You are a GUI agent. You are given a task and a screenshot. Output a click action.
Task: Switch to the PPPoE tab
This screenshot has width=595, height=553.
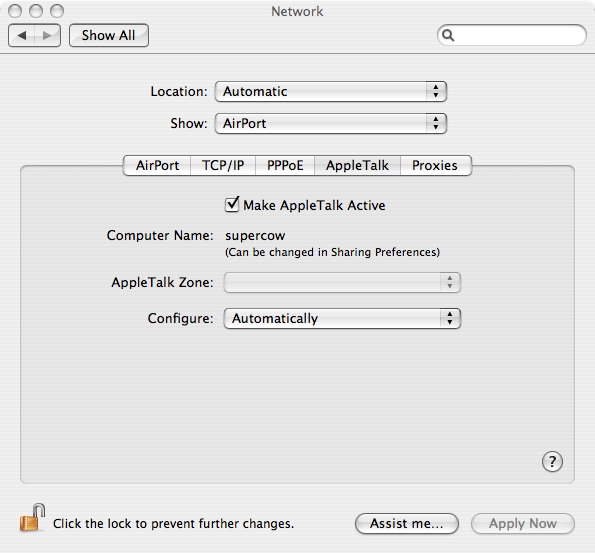(x=285, y=165)
